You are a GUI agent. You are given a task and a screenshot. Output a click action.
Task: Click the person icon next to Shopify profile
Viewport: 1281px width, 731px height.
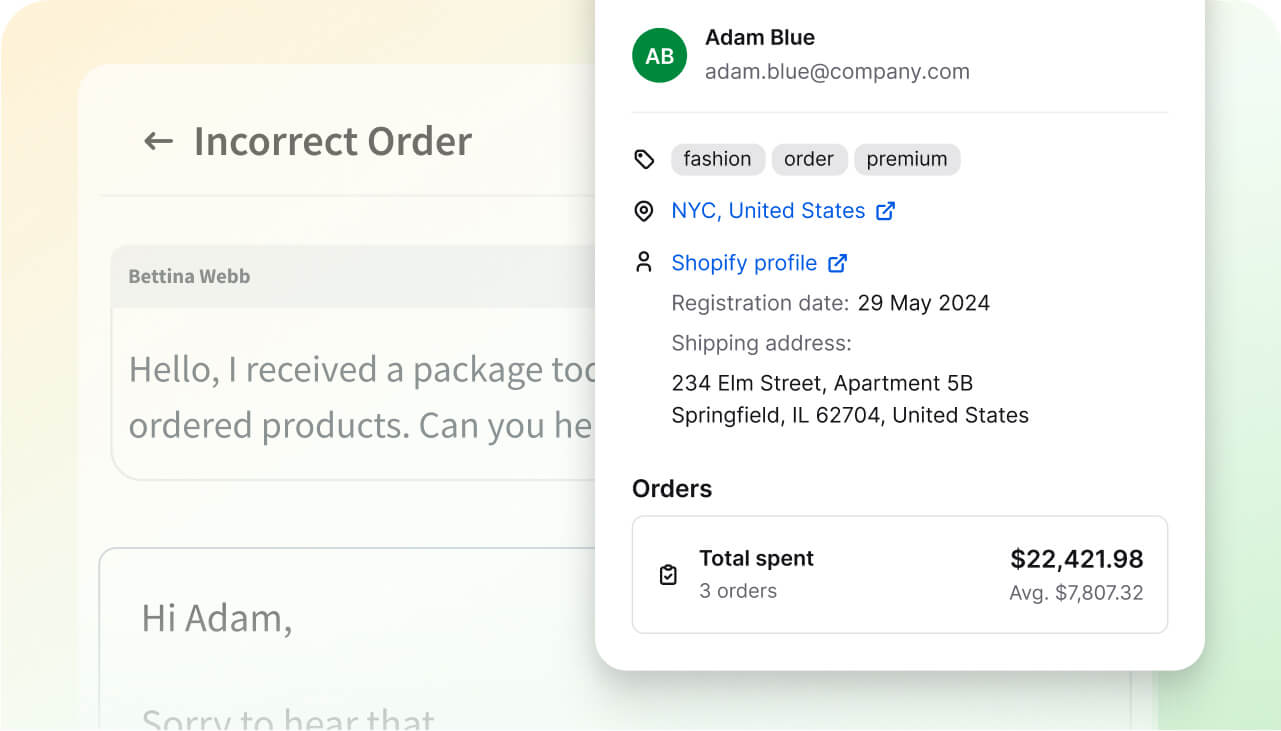646,261
